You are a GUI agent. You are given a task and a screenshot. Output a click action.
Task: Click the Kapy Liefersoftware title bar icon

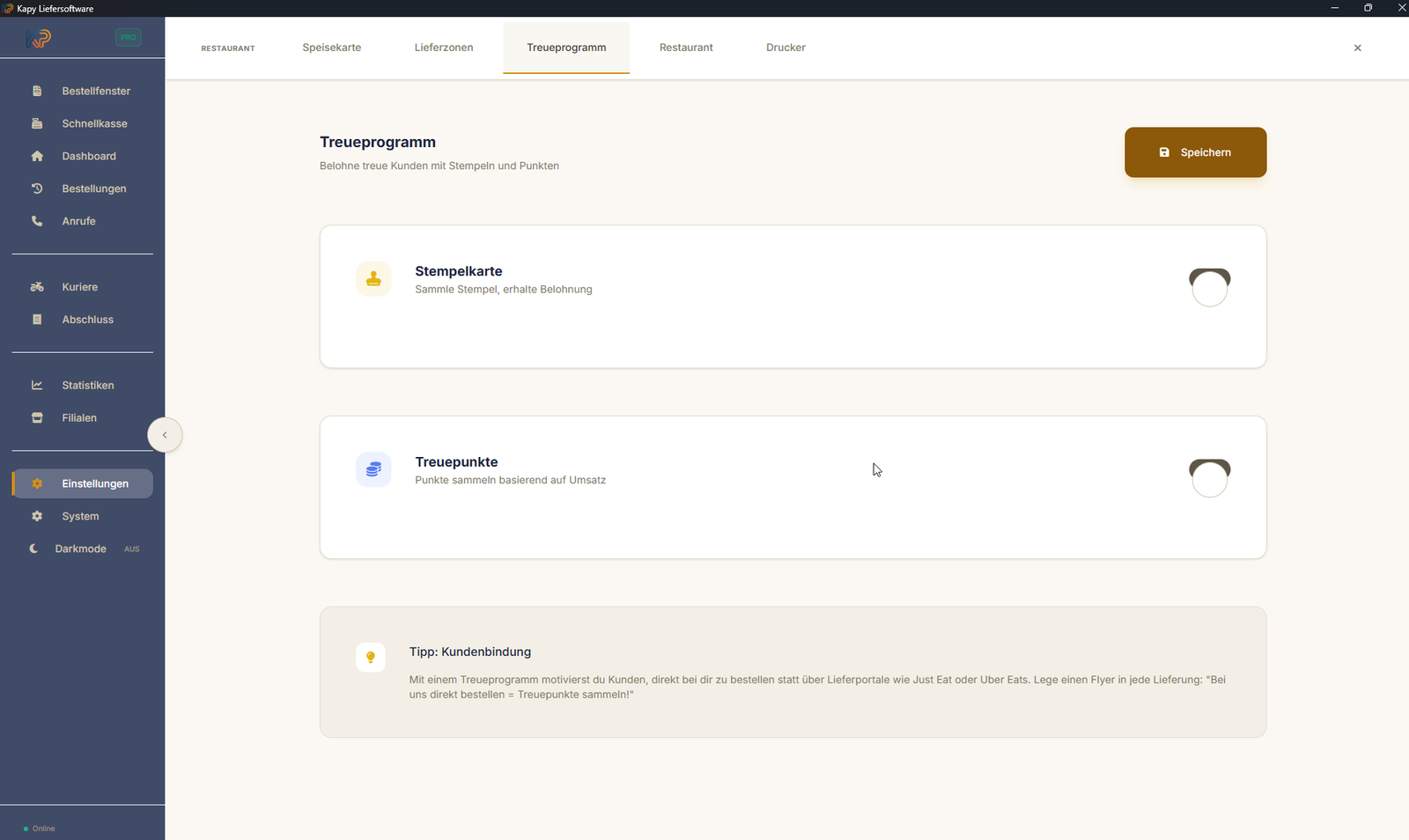(9, 8)
